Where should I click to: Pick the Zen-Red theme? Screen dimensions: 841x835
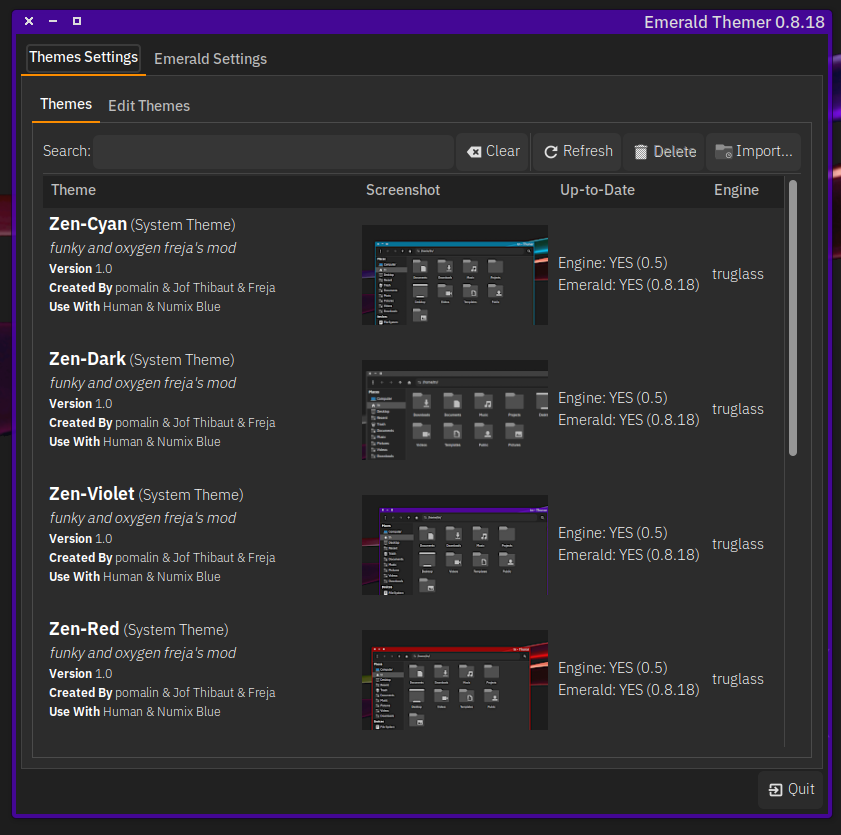click(x=413, y=680)
